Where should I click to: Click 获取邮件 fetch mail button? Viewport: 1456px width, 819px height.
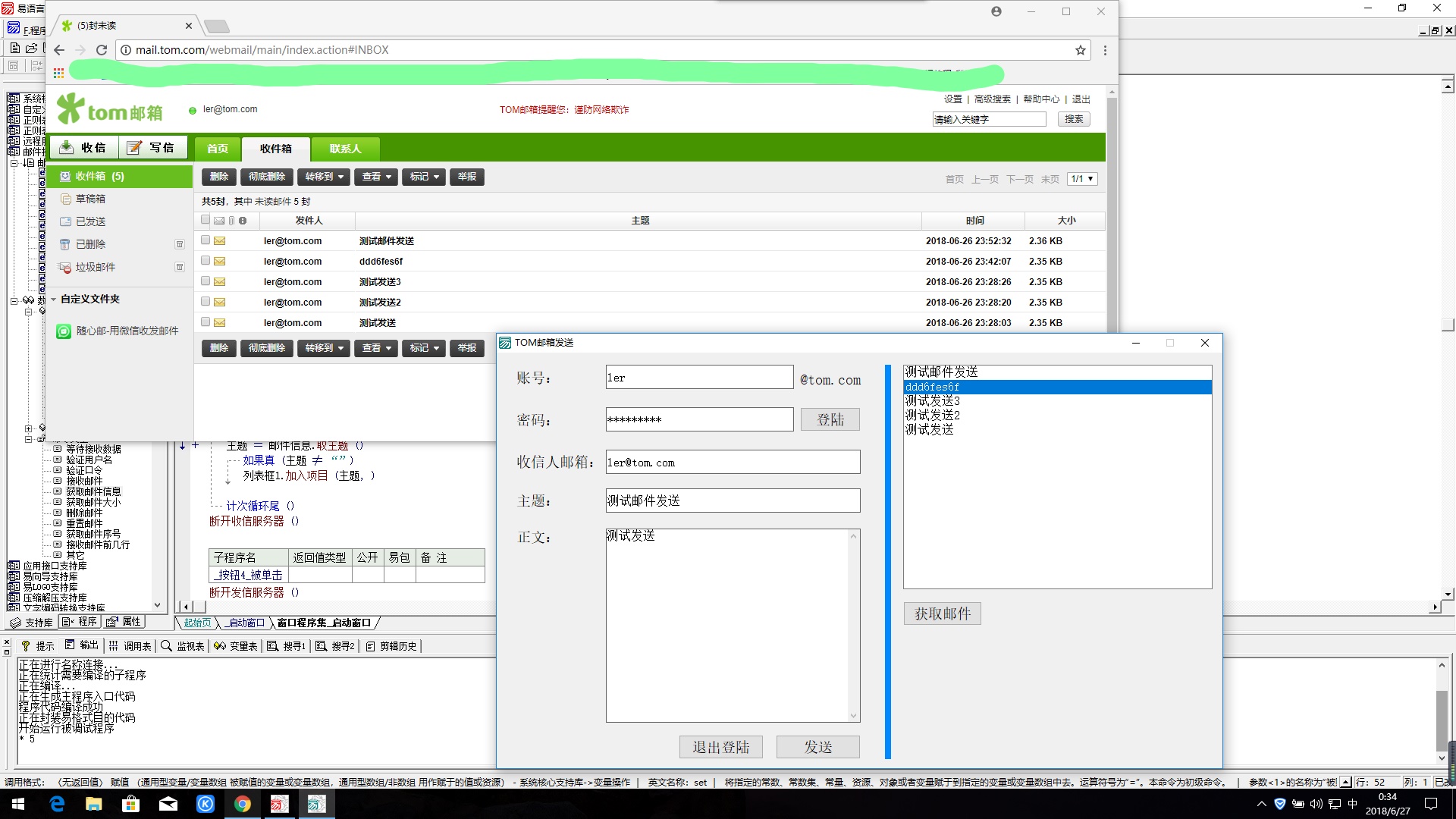point(943,613)
